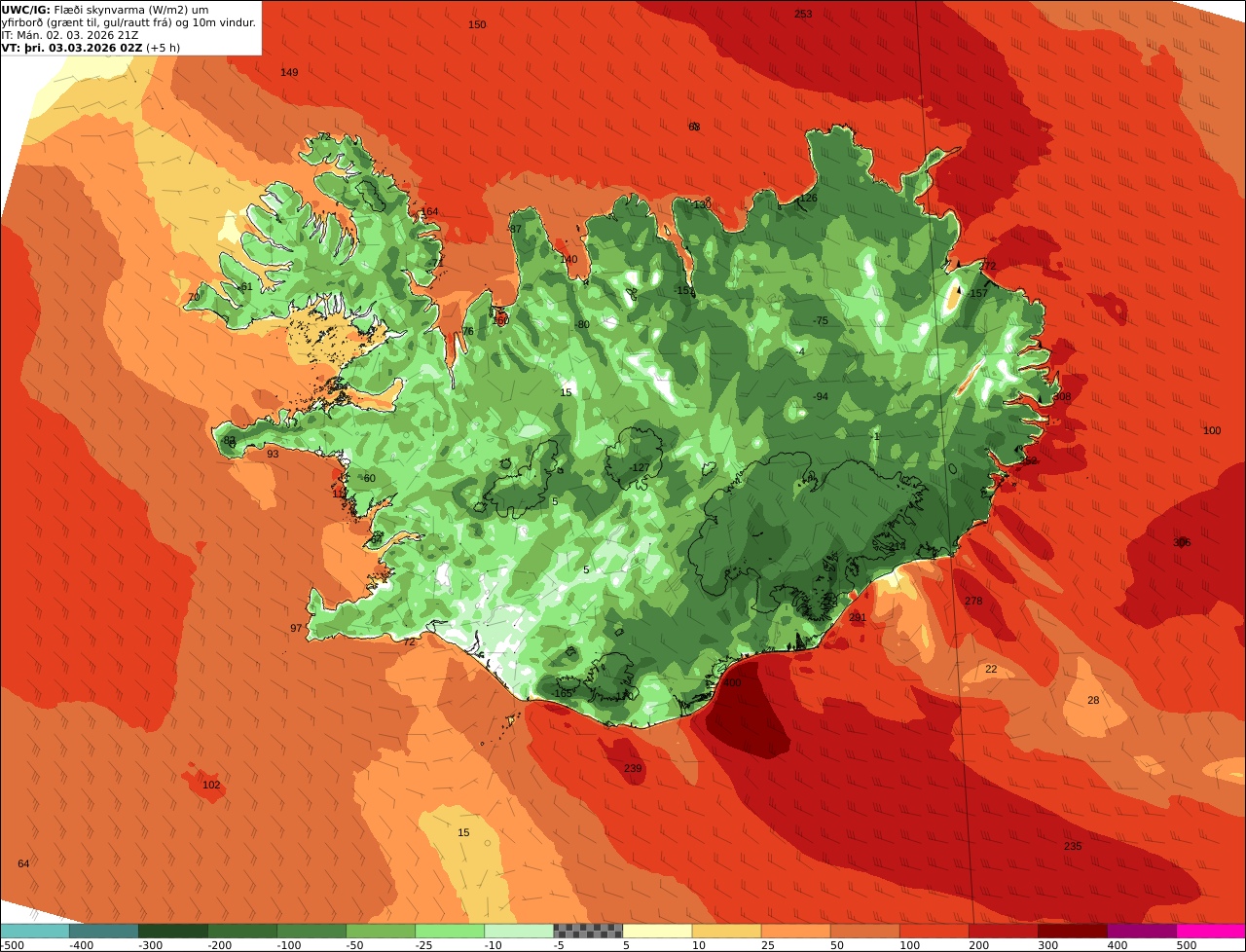Select the red-orange 100 to 200 swatch
Image resolution: width=1246 pixels, height=952 pixels.
tap(934, 931)
